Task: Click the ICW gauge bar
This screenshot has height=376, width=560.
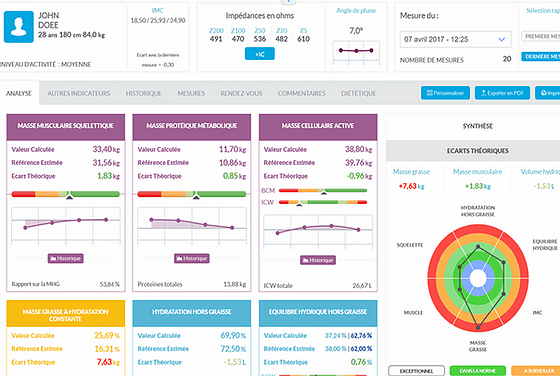Action: [323, 202]
